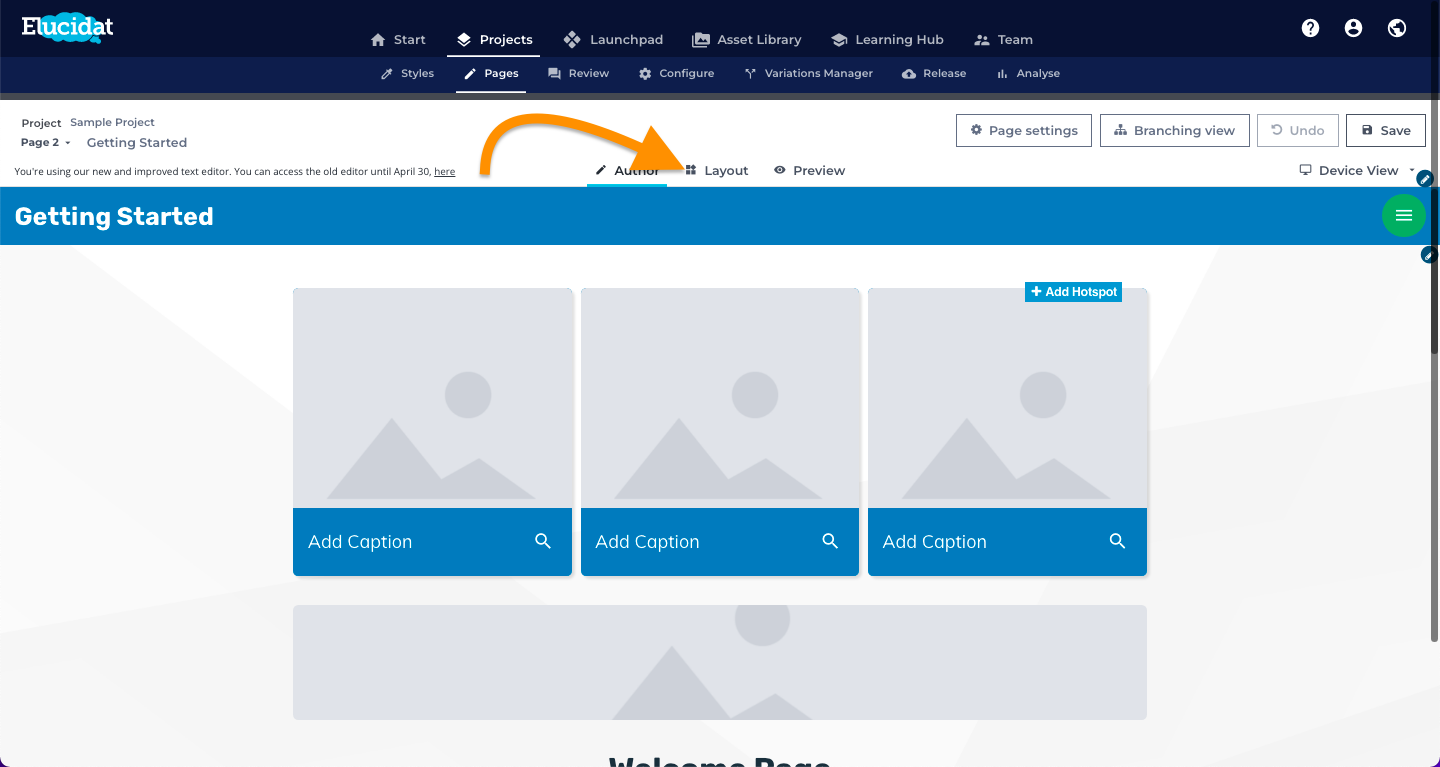Click the Add Hotspot button
Screen dimensions: 1440x767
pos(1074,292)
